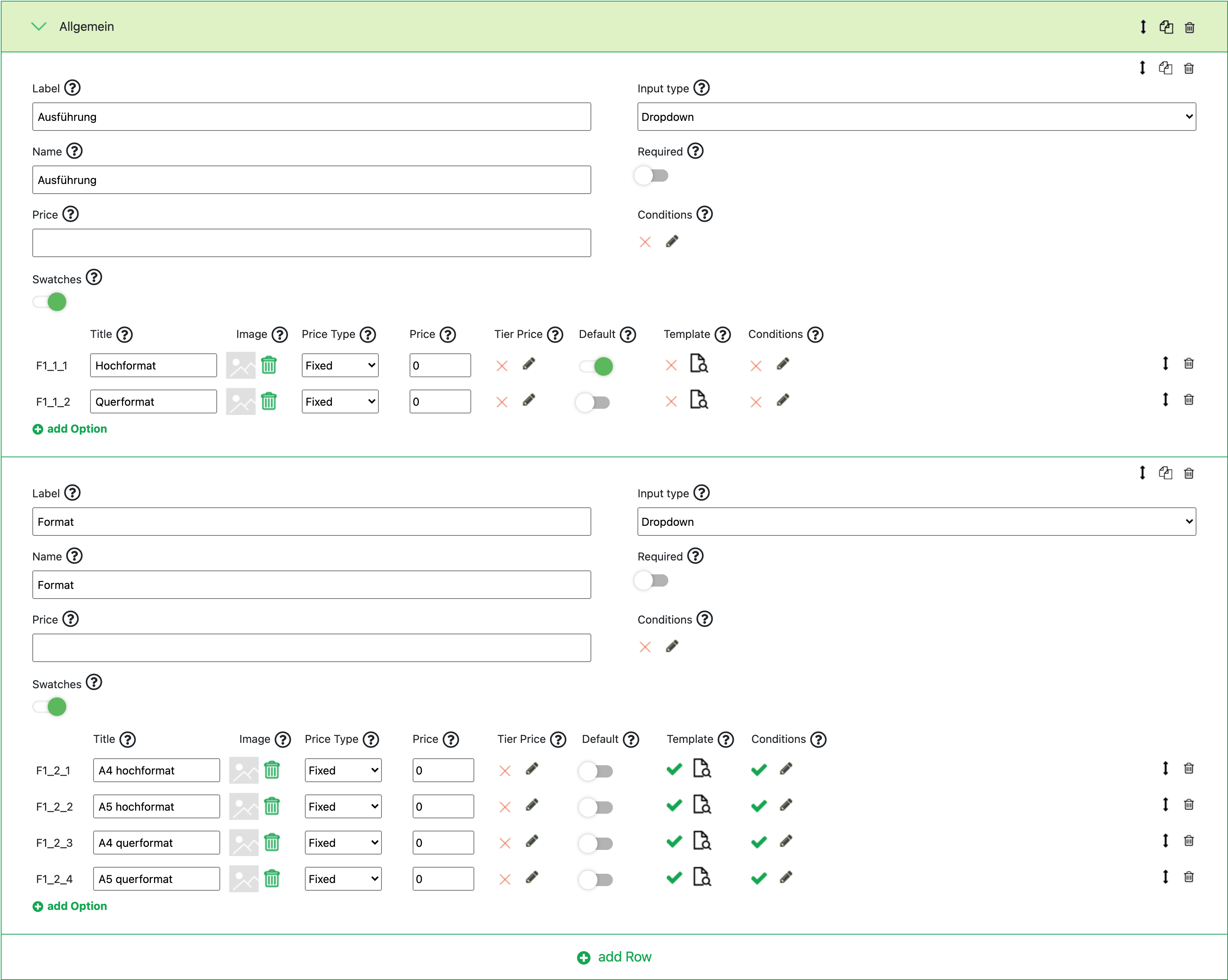Click image thumbnail for Hochformat option
The image size is (1228, 980).
[x=240, y=366]
